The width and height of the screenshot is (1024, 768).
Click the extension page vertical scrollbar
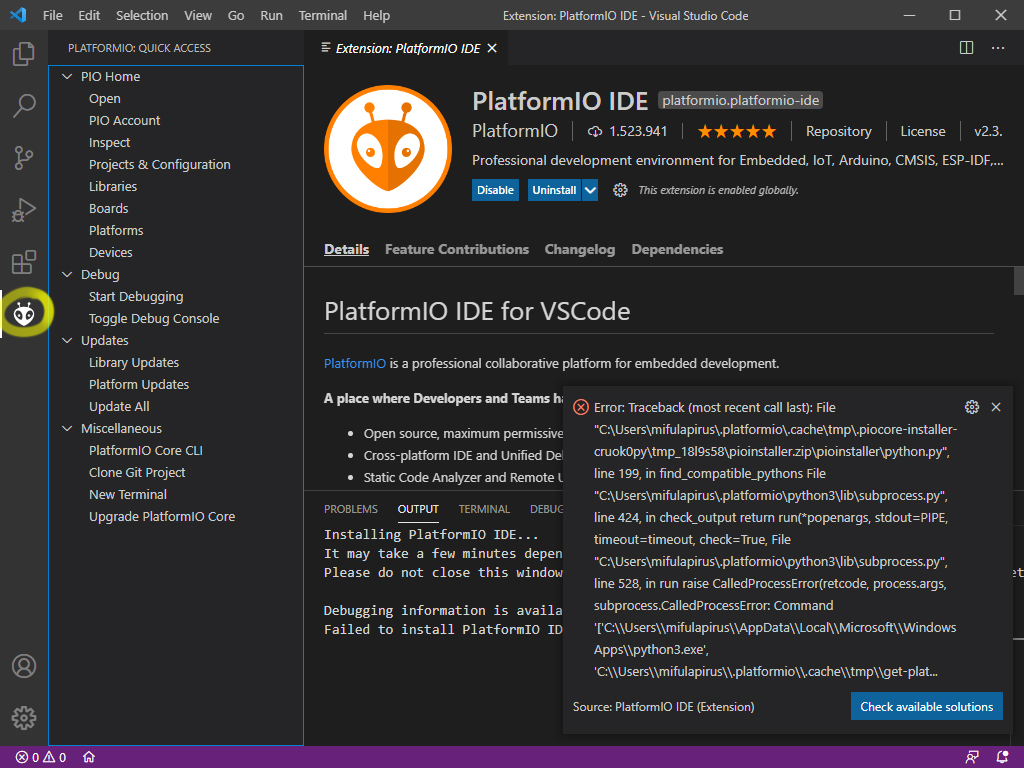[1019, 281]
